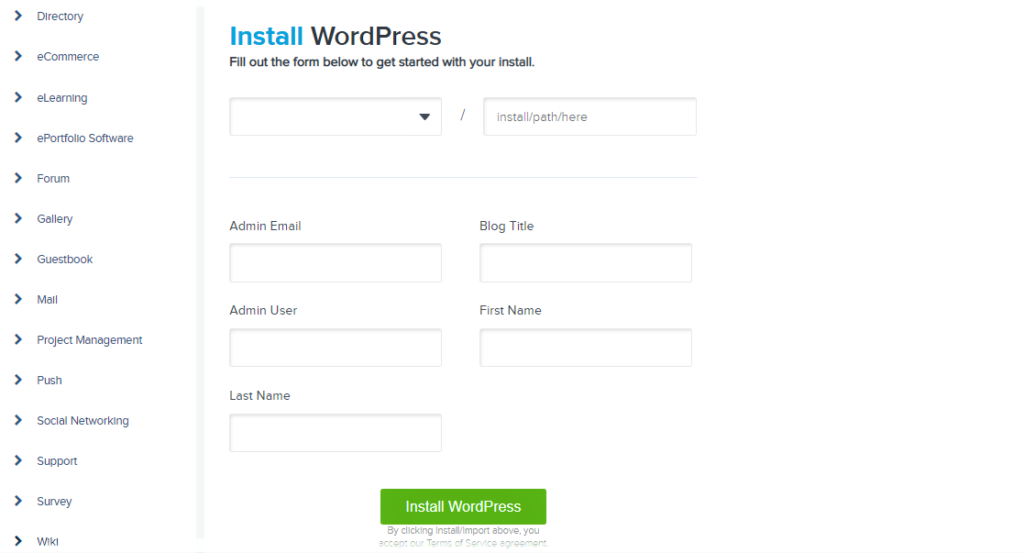Expand the Support category chevron
Image resolution: width=1024 pixels, height=553 pixels.
point(18,460)
